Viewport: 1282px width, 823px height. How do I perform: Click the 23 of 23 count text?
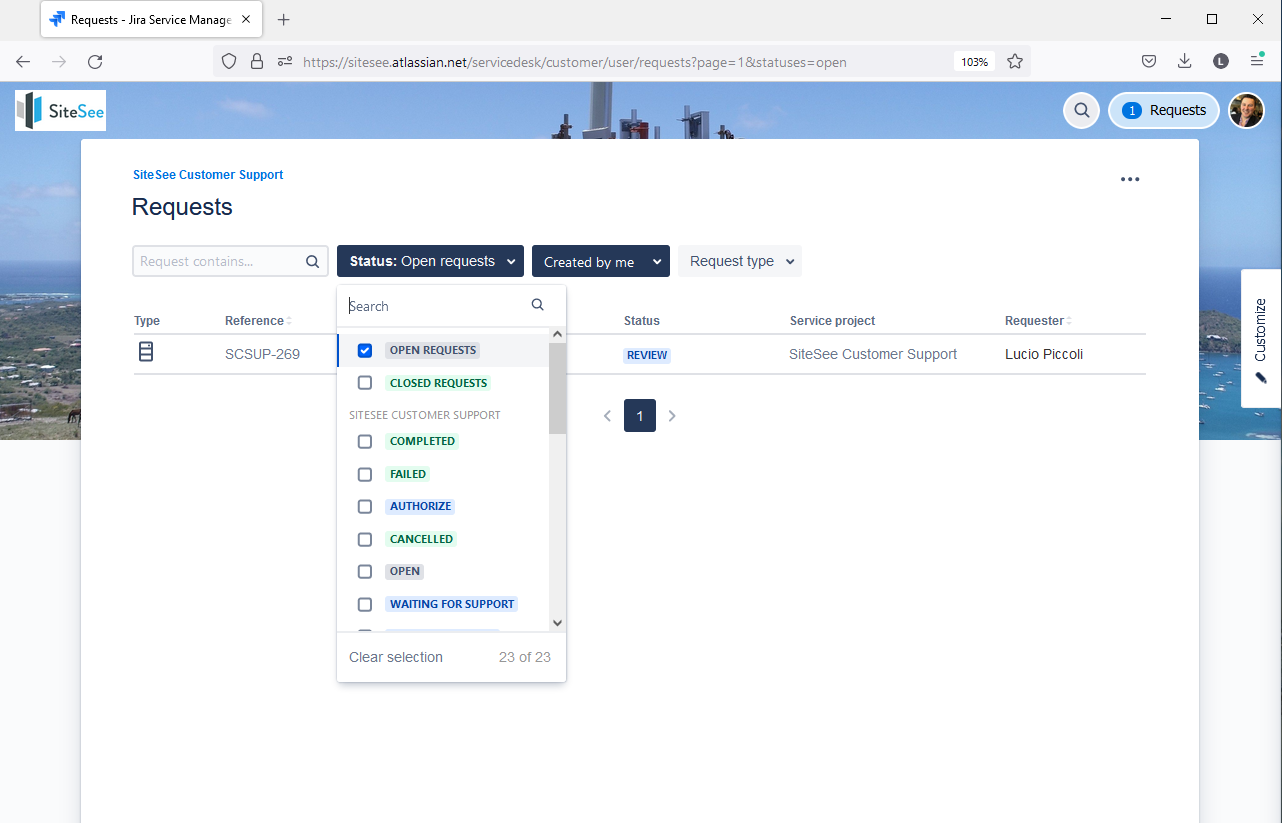525,657
